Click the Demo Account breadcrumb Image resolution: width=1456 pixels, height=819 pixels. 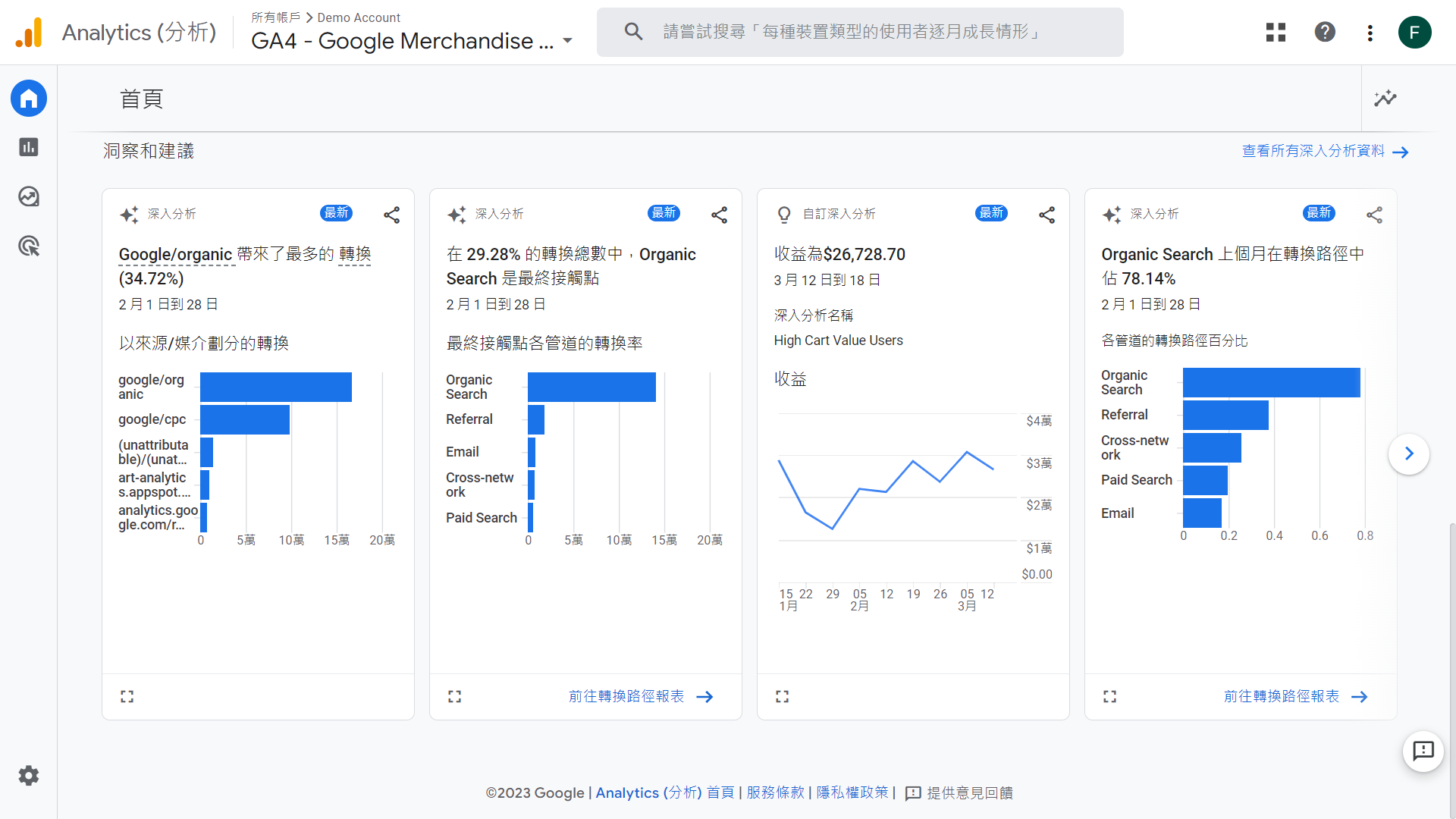(359, 17)
